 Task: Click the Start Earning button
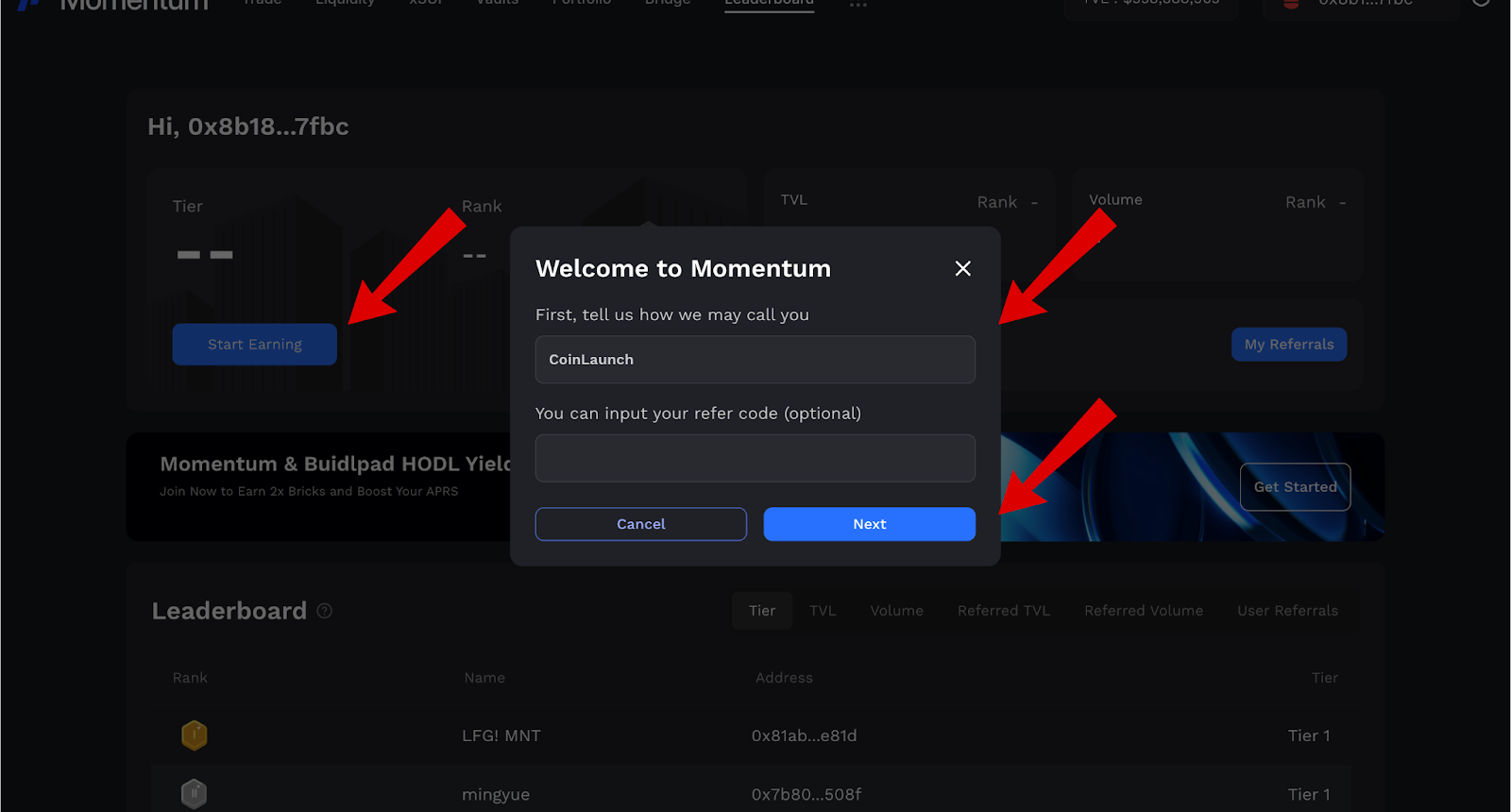tap(254, 345)
